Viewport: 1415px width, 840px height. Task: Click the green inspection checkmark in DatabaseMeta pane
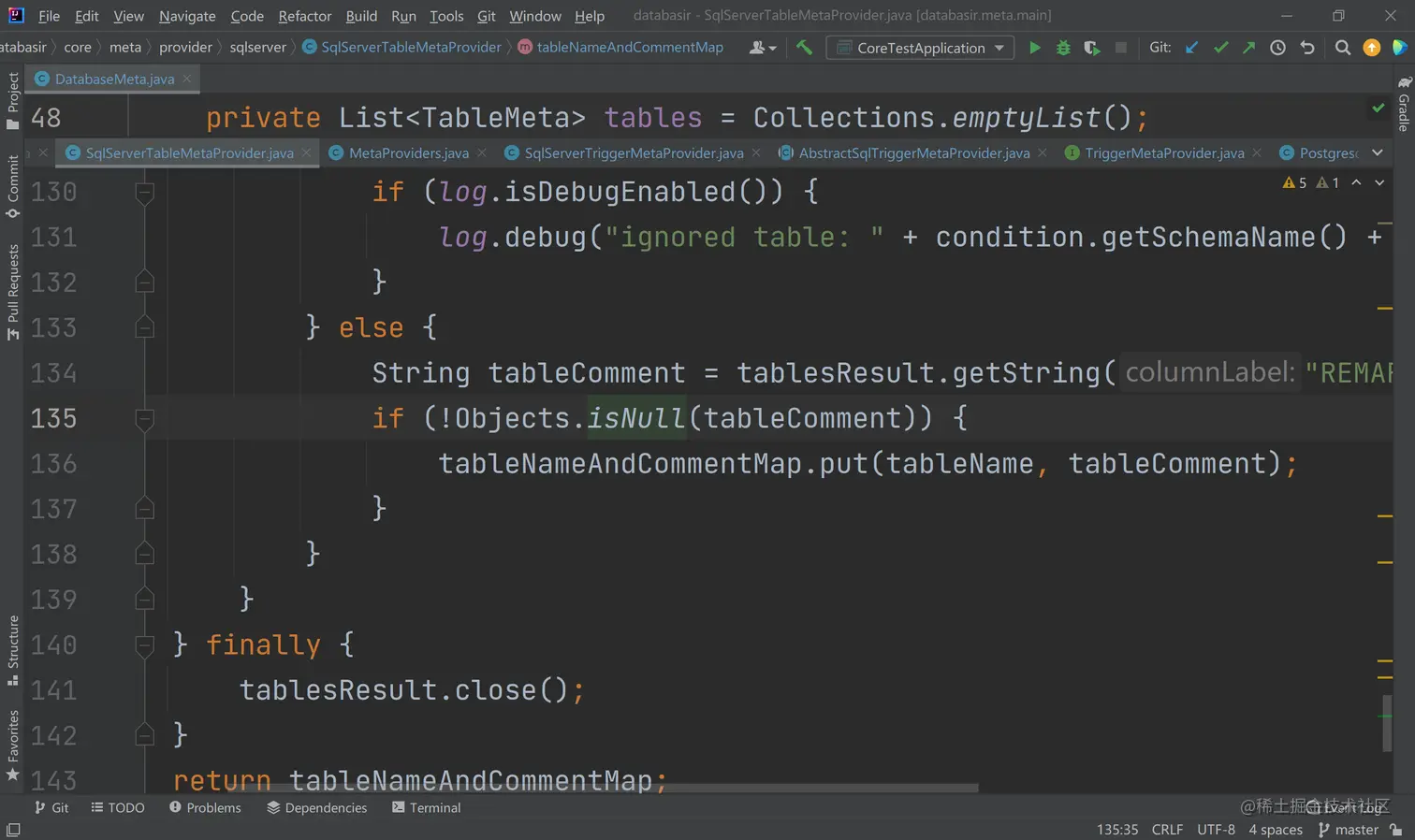(x=1379, y=109)
